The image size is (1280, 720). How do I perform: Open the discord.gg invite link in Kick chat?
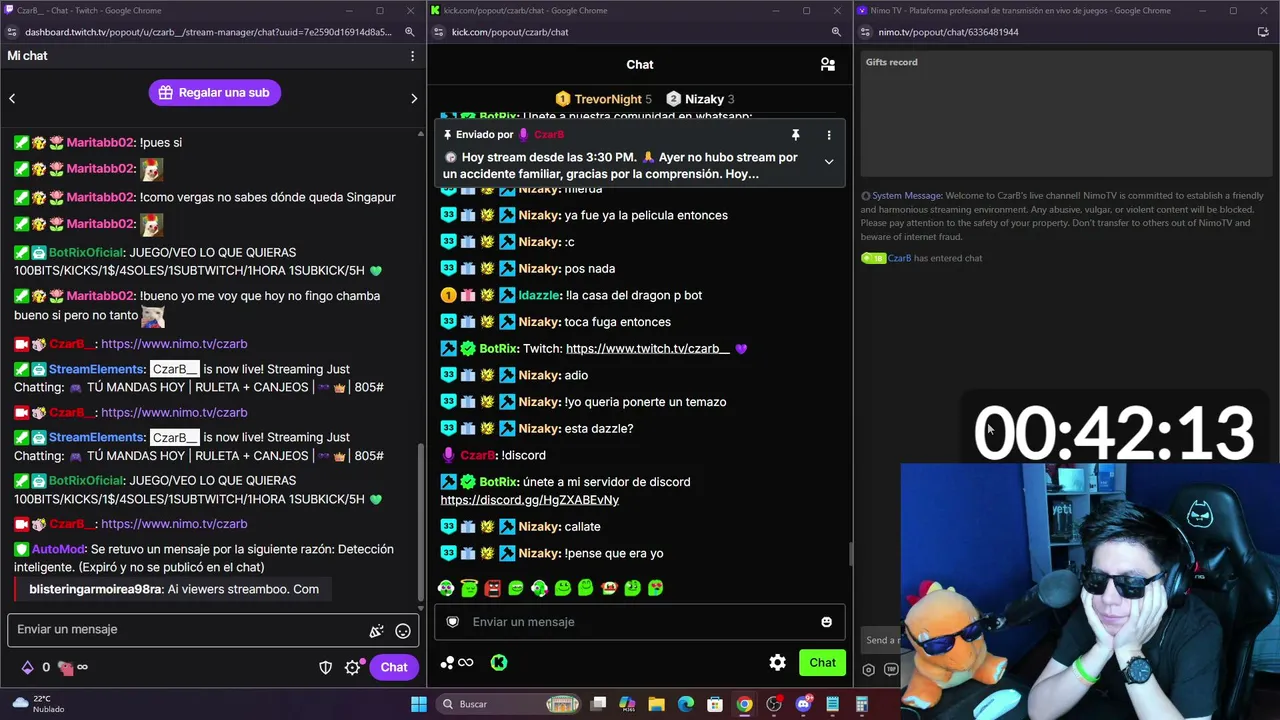pyautogui.click(x=529, y=499)
